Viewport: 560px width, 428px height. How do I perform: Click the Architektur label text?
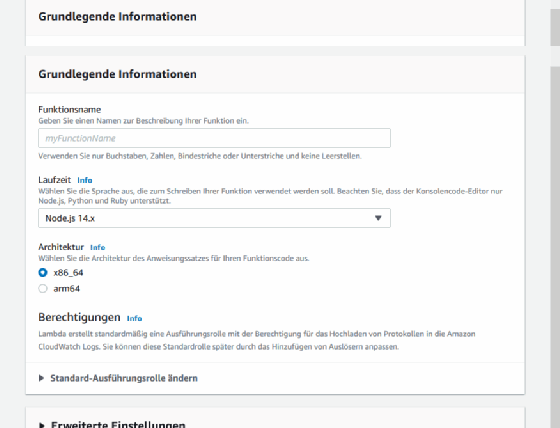(61, 247)
